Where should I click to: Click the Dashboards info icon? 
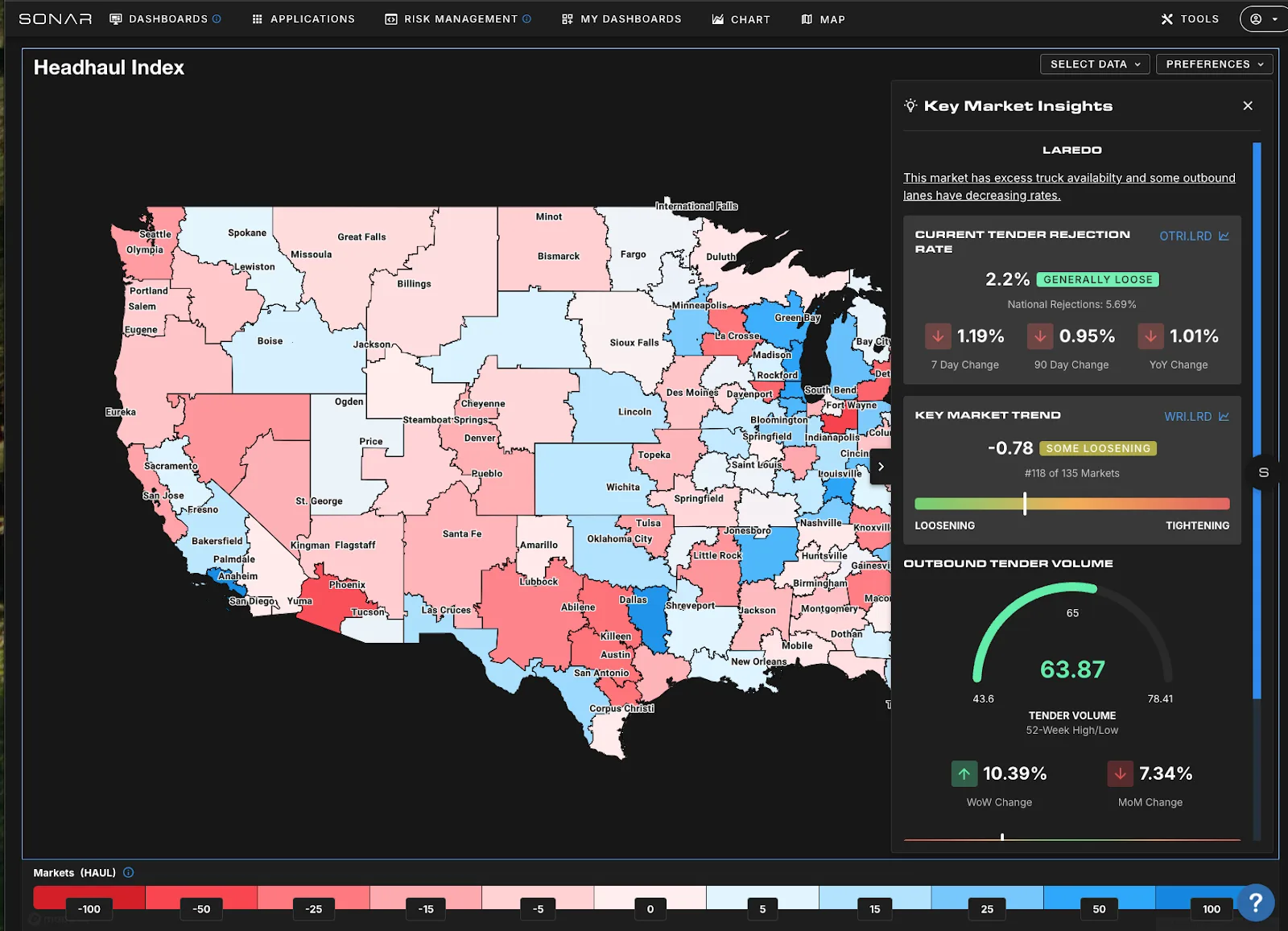click(217, 19)
